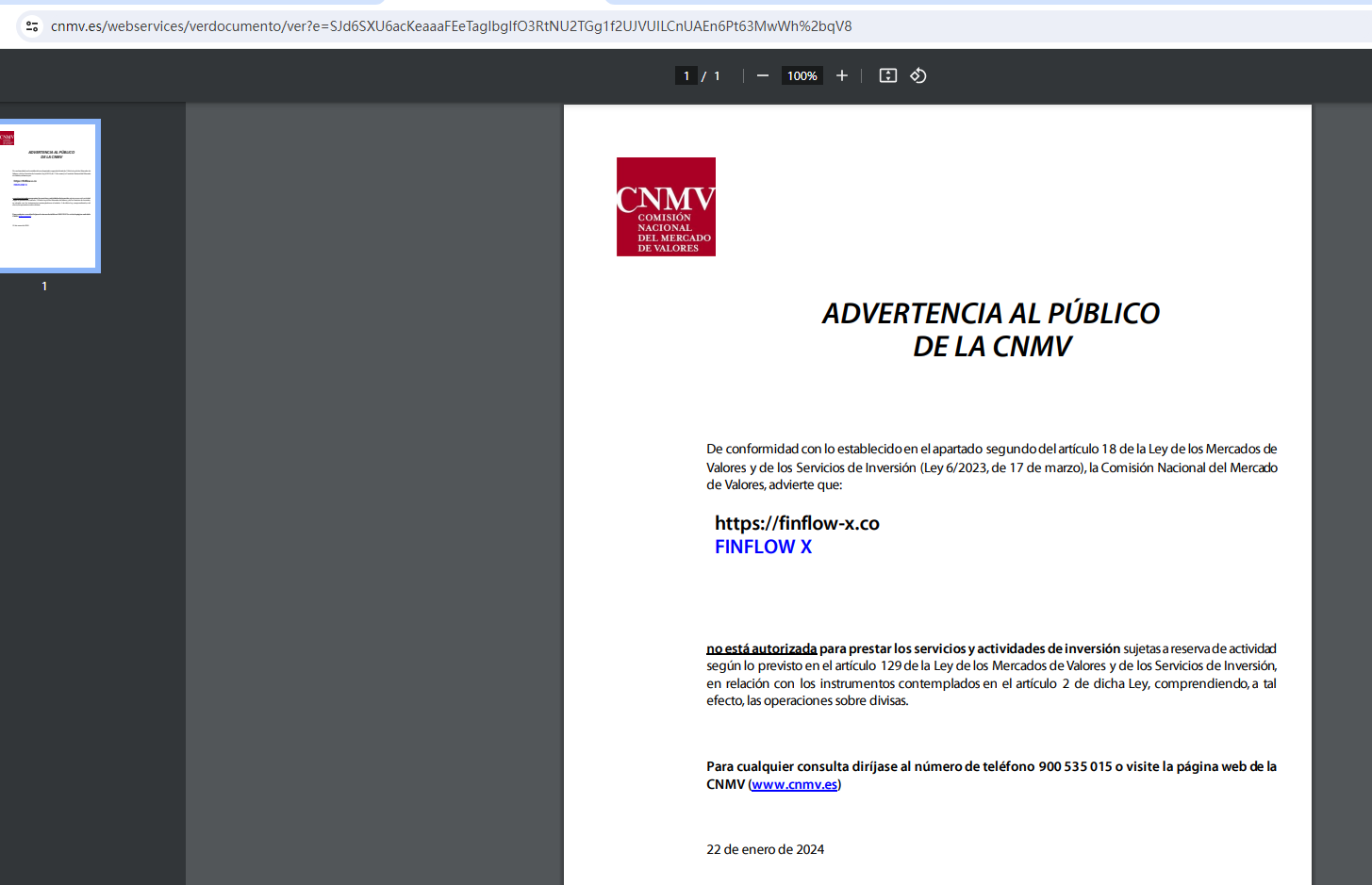The width and height of the screenshot is (1372, 885).
Task: Click the CNMV logo in the document
Action: click(666, 206)
